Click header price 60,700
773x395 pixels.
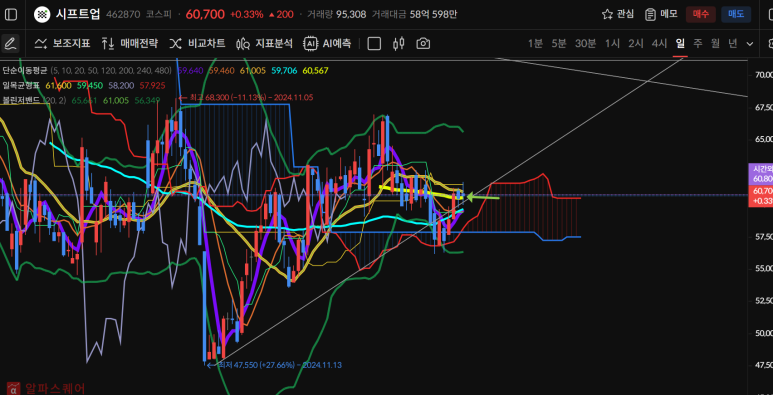[206, 14]
